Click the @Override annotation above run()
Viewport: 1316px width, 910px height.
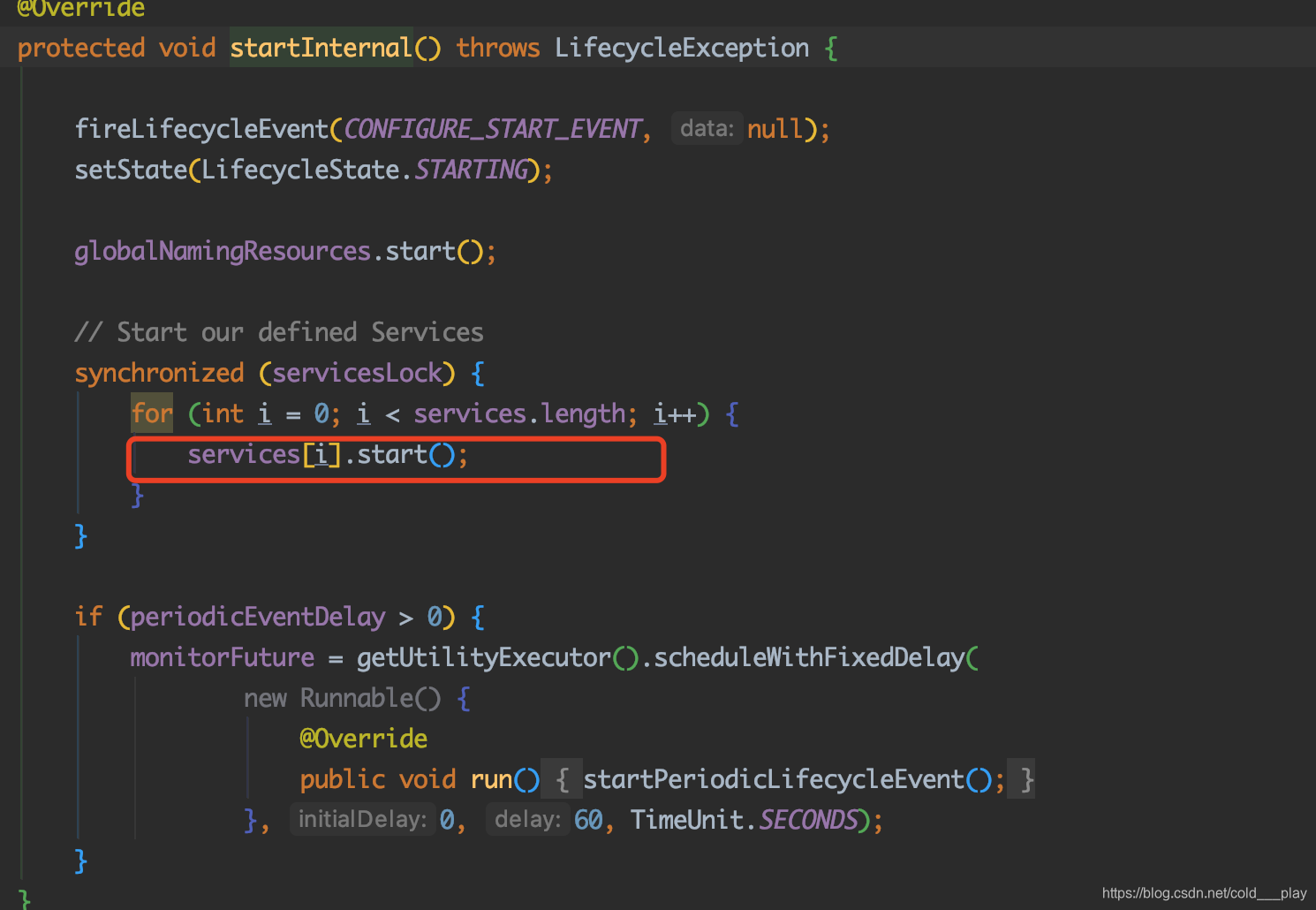(364, 739)
